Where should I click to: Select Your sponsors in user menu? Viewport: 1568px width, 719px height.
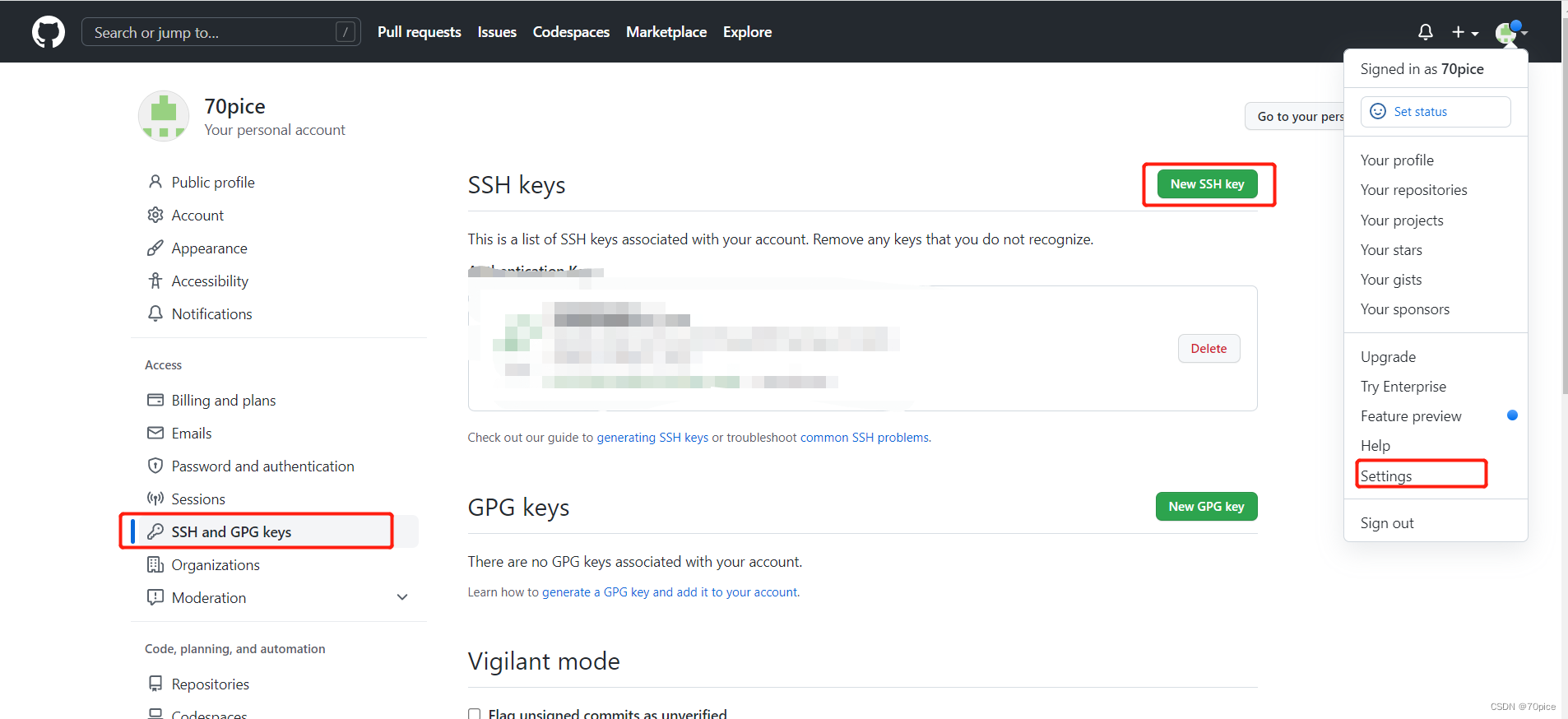pos(1405,309)
